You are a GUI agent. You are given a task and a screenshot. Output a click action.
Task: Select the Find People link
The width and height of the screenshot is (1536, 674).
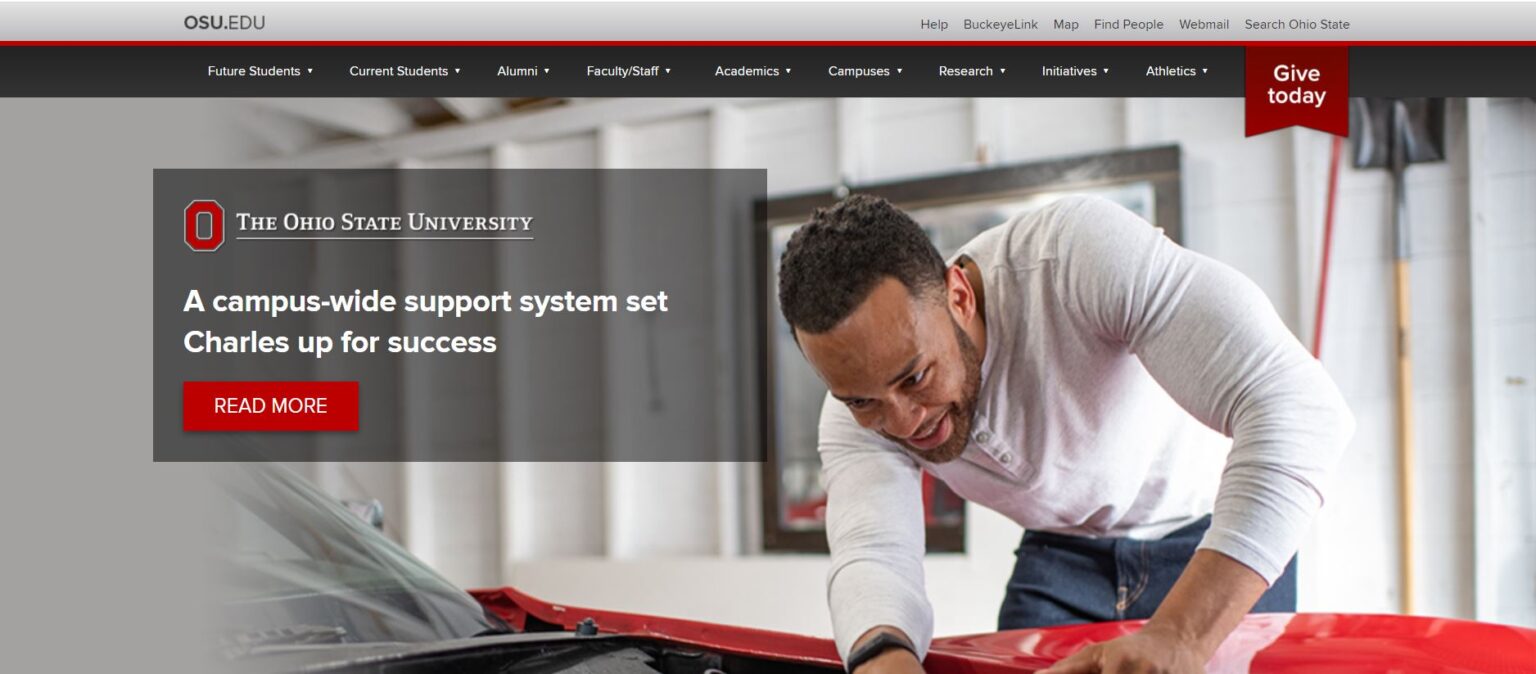click(1128, 24)
